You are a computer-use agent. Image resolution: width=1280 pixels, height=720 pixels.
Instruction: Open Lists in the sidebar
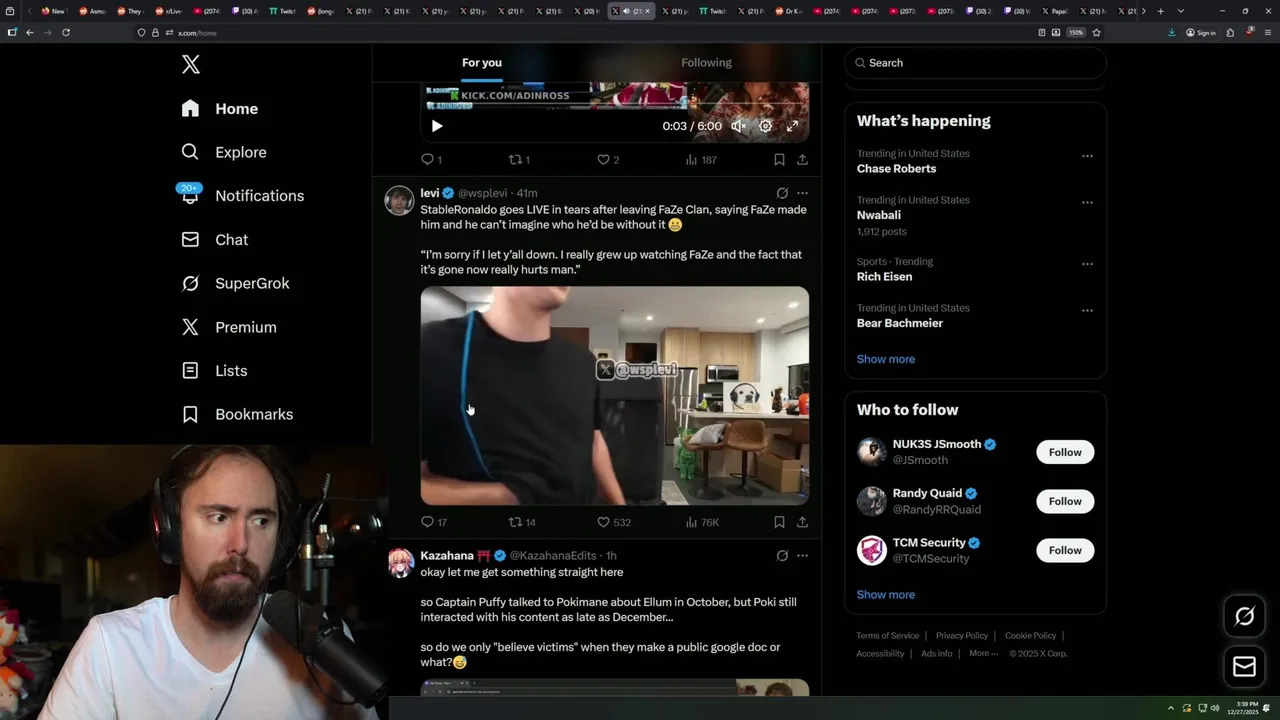pyautogui.click(x=214, y=371)
